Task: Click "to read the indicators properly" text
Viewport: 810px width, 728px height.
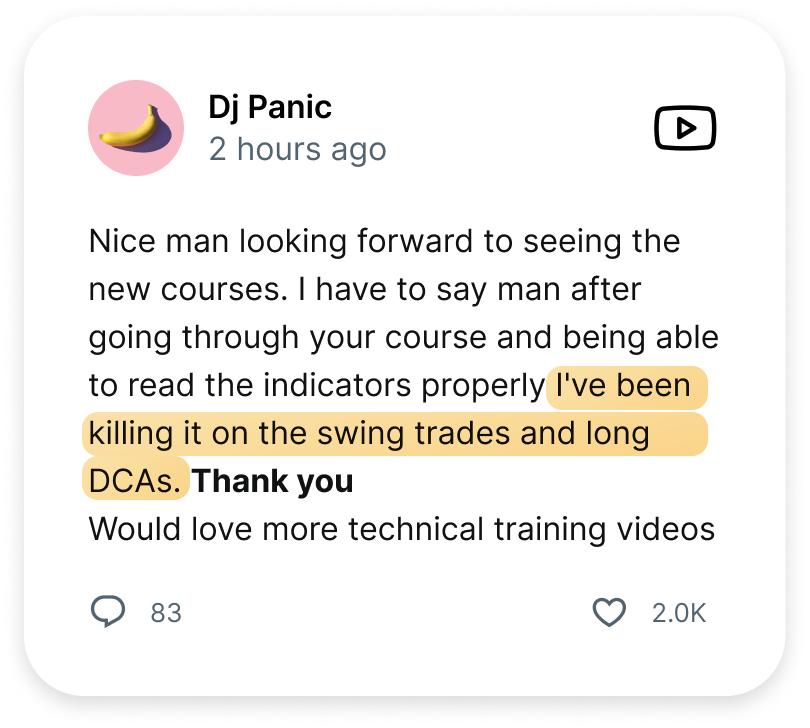Action: point(317,386)
